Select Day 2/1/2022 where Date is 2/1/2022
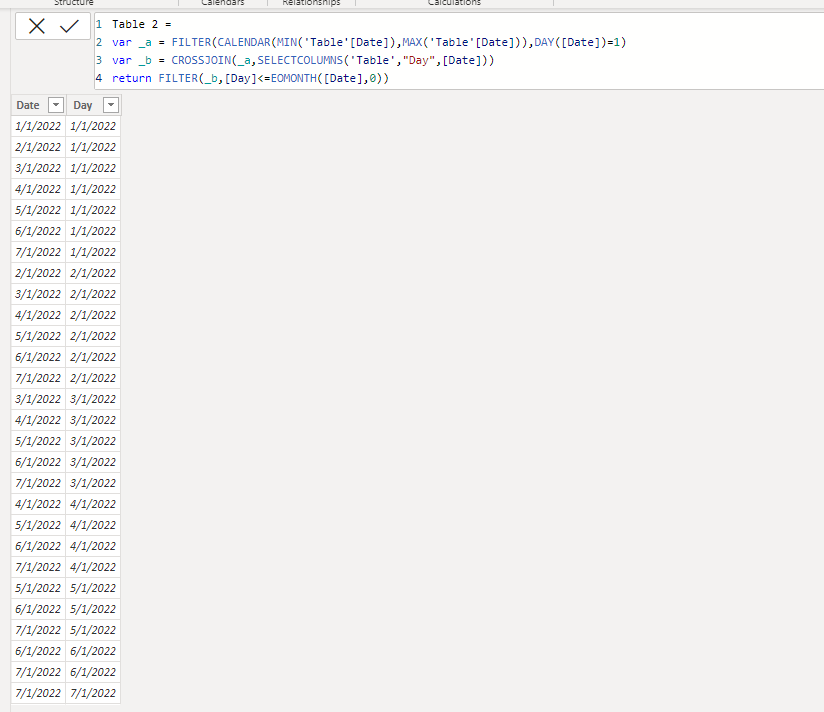The width and height of the screenshot is (824, 712). pyautogui.click(x=93, y=273)
